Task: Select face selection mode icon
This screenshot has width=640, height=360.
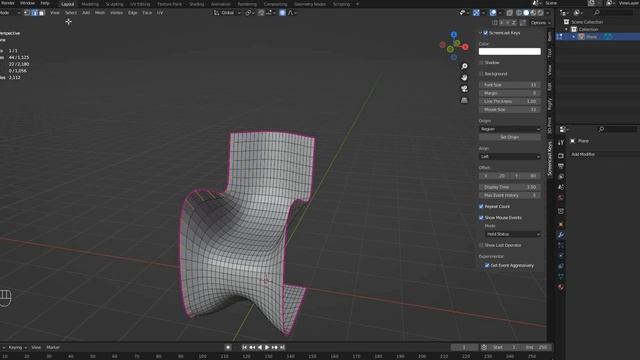Action: click(x=42, y=13)
